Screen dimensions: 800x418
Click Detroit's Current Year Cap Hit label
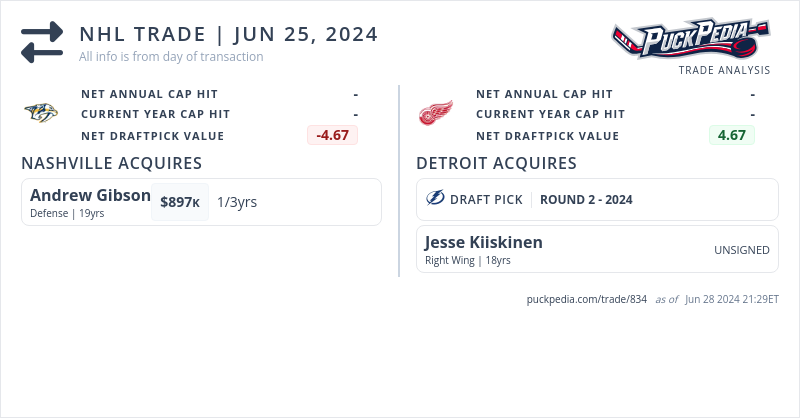(550, 114)
